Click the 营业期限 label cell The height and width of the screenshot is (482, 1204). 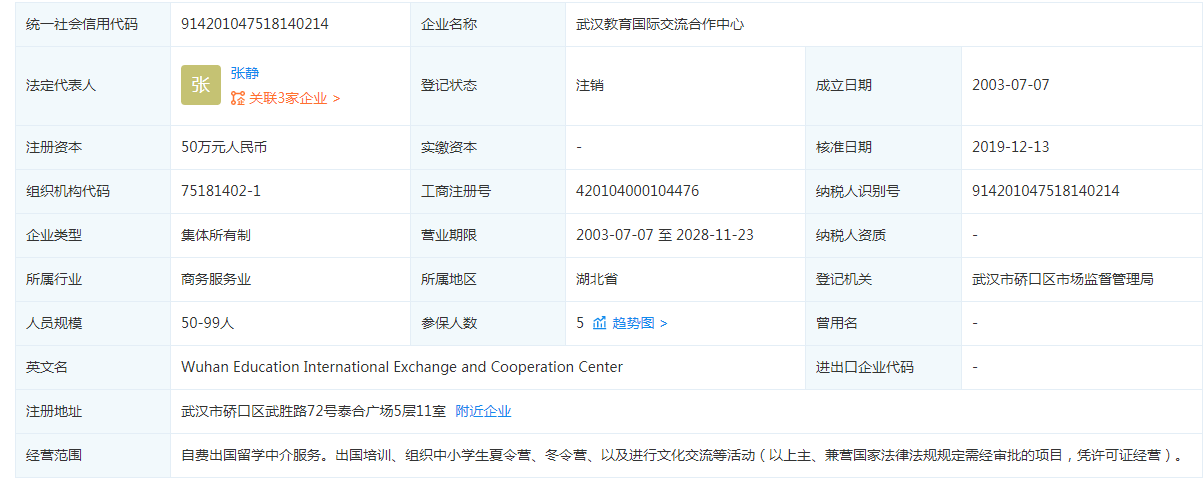488,235
